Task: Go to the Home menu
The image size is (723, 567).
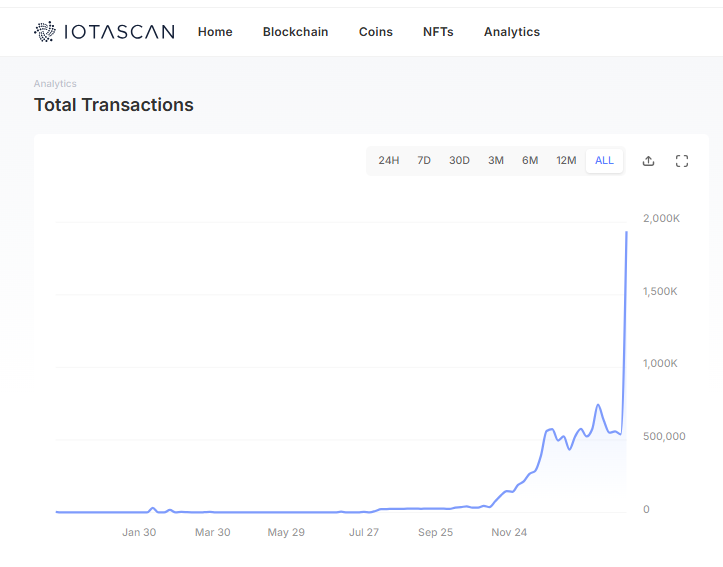Action: (x=215, y=32)
